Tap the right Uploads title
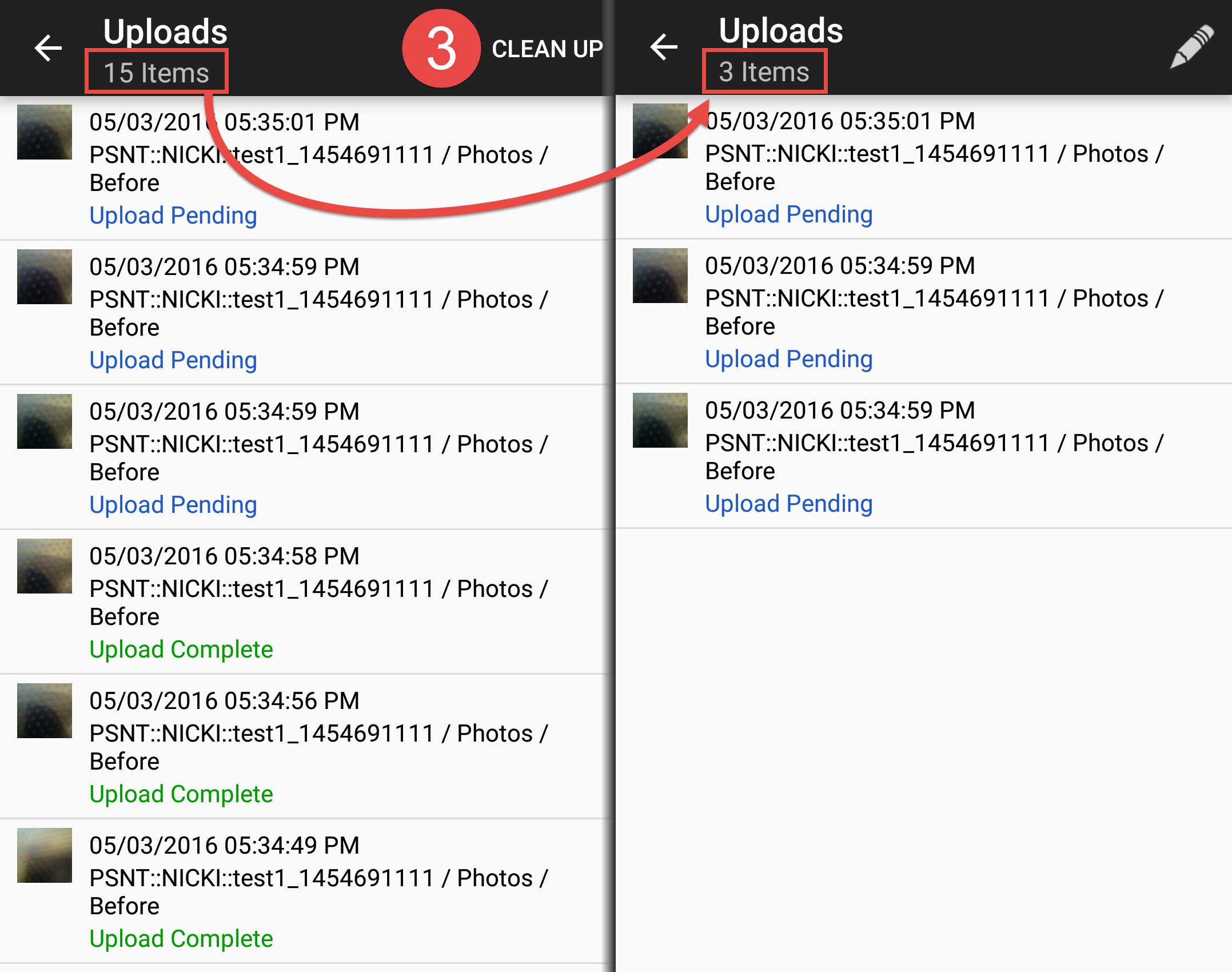Screen dimensions: 1232x972 [x=781, y=30]
